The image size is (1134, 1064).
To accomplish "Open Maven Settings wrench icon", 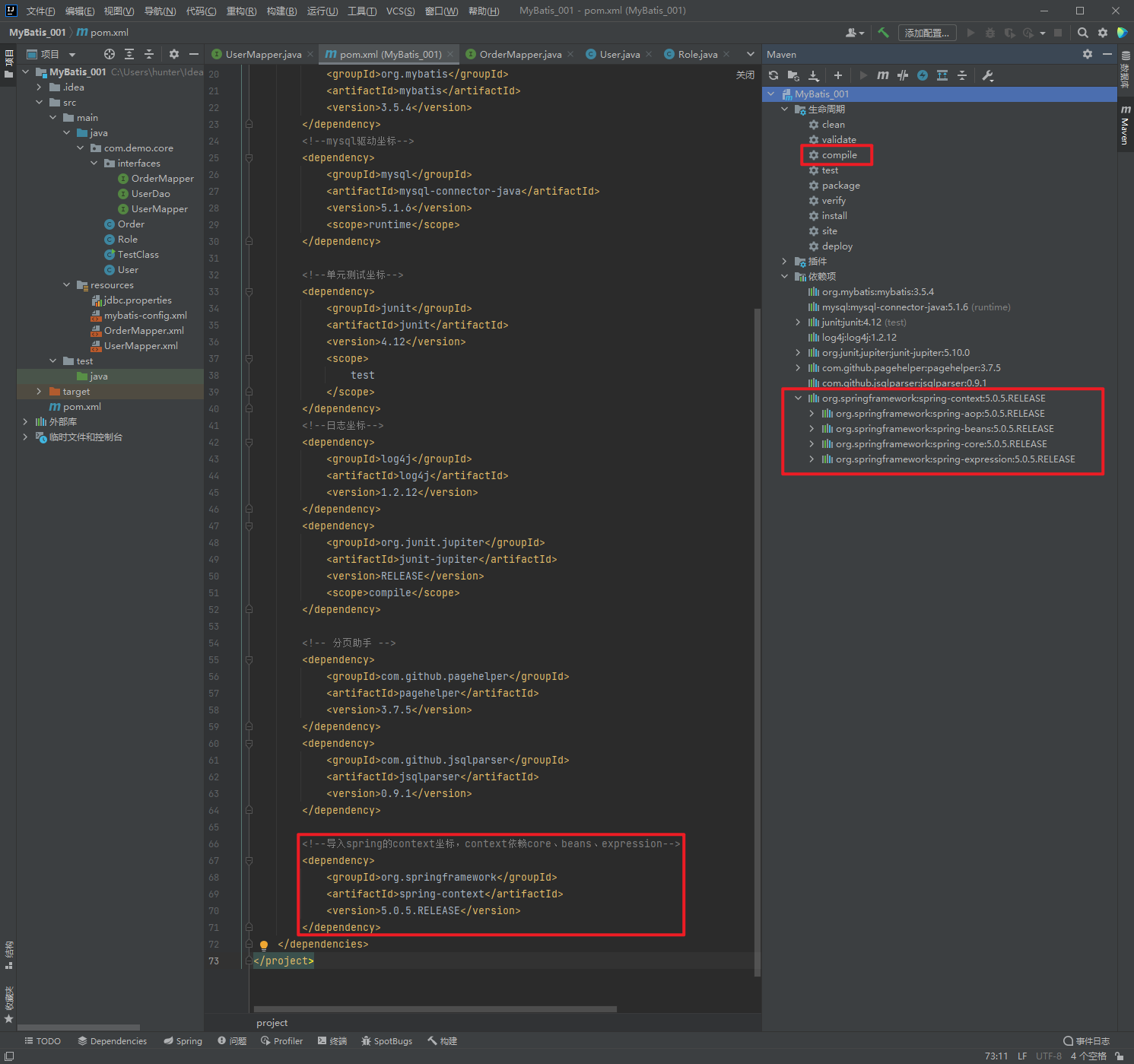I will click(x=988, y=75).
